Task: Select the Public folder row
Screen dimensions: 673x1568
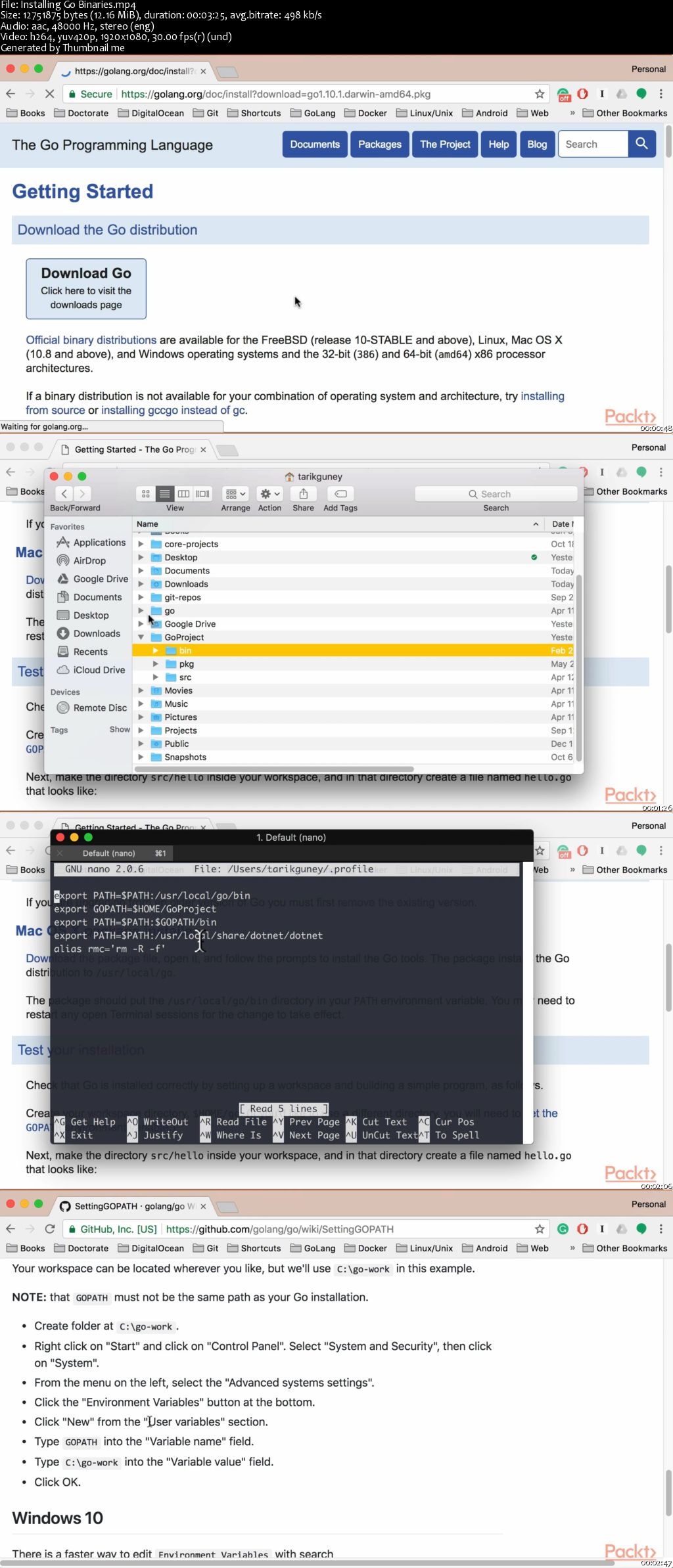Action: (354, 744)
